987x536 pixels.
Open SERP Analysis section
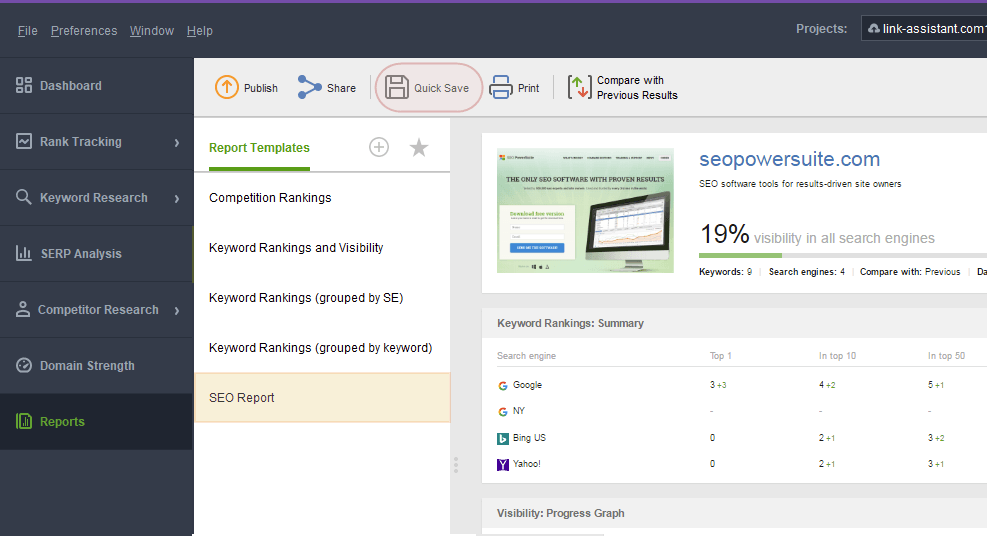pyautogui.click(x=81, y=254)
